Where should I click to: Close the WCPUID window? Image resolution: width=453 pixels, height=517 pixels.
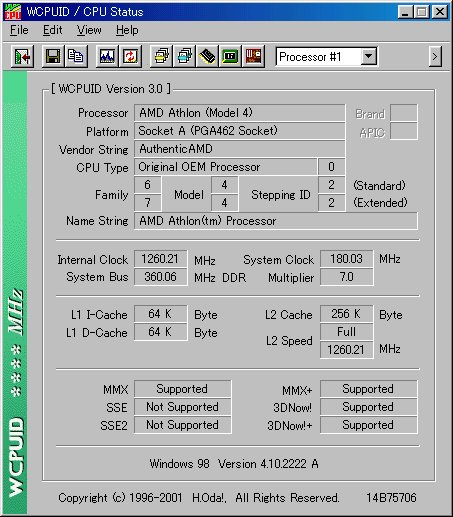[440, 12]
